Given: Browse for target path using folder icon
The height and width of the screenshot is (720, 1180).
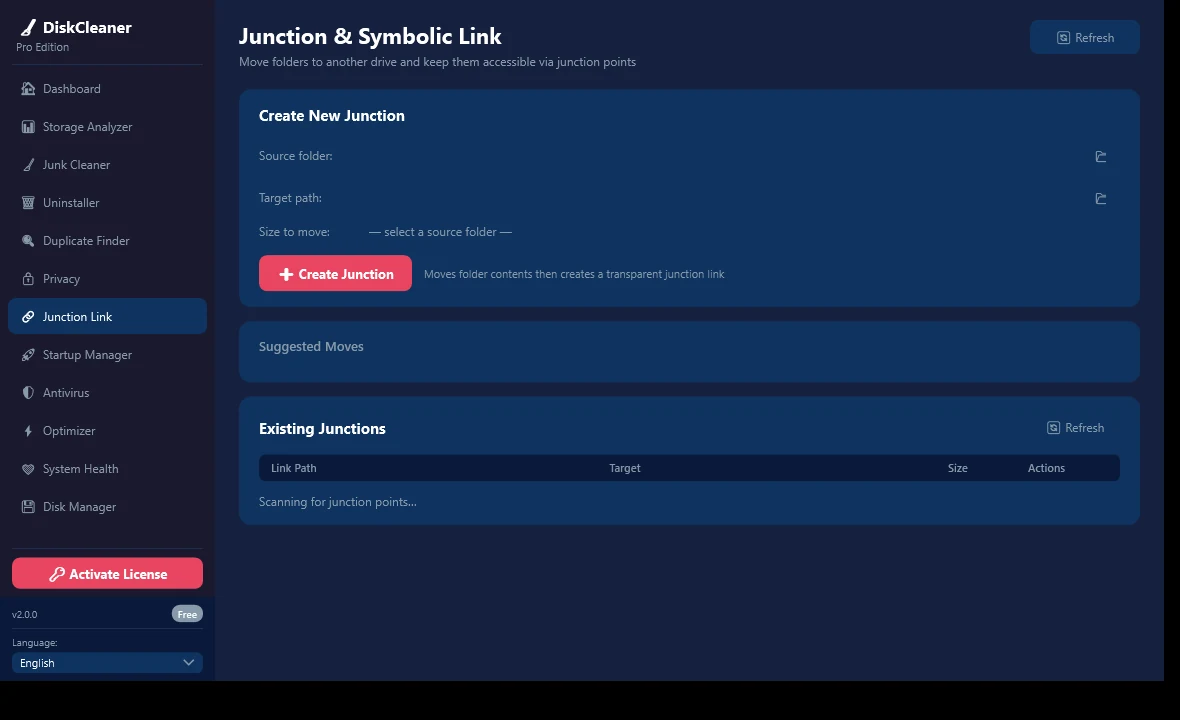Looking at the screenshot, I should 1100,199.
